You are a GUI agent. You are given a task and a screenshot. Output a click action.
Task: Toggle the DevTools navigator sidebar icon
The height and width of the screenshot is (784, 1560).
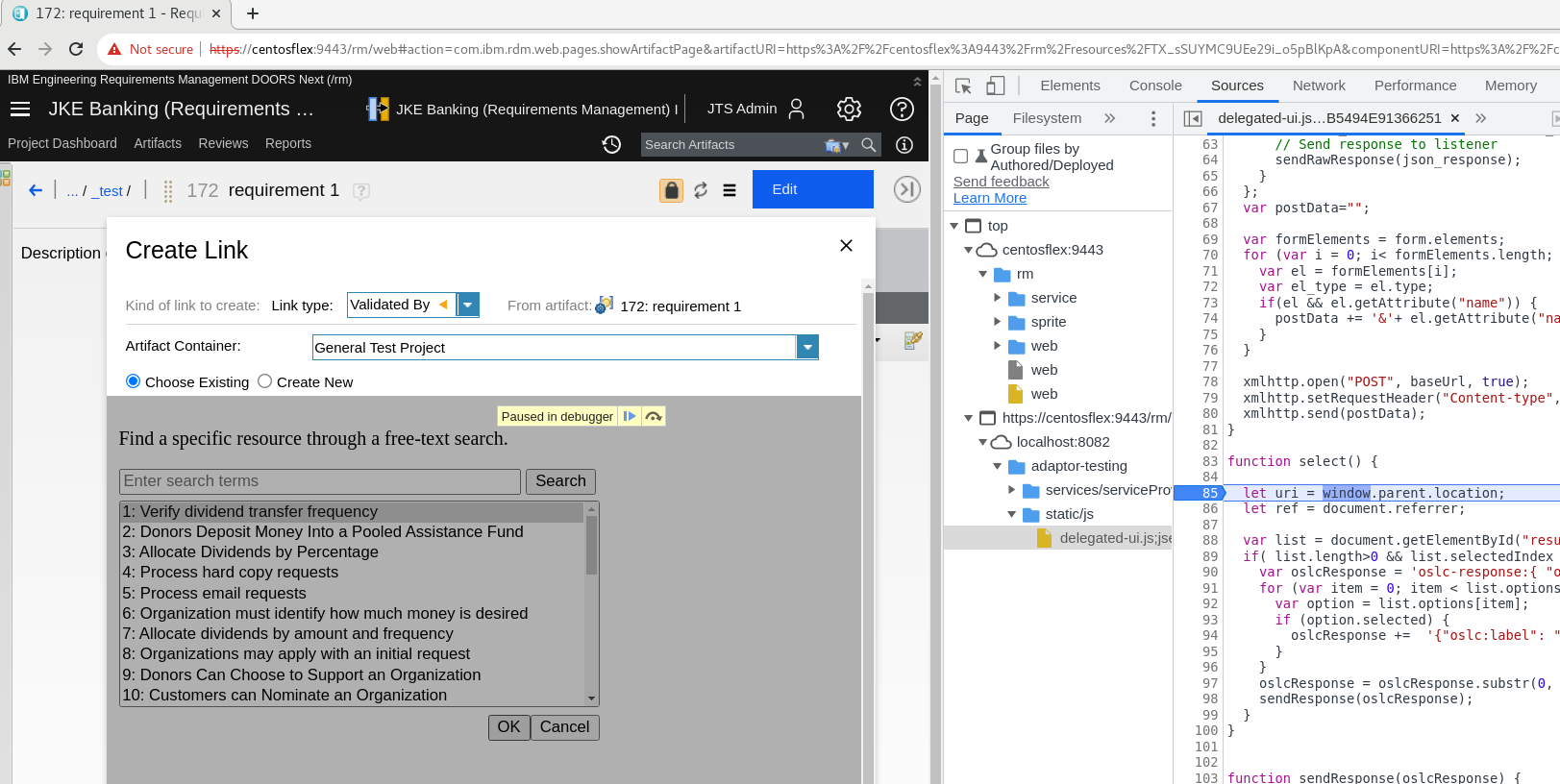1193,118
